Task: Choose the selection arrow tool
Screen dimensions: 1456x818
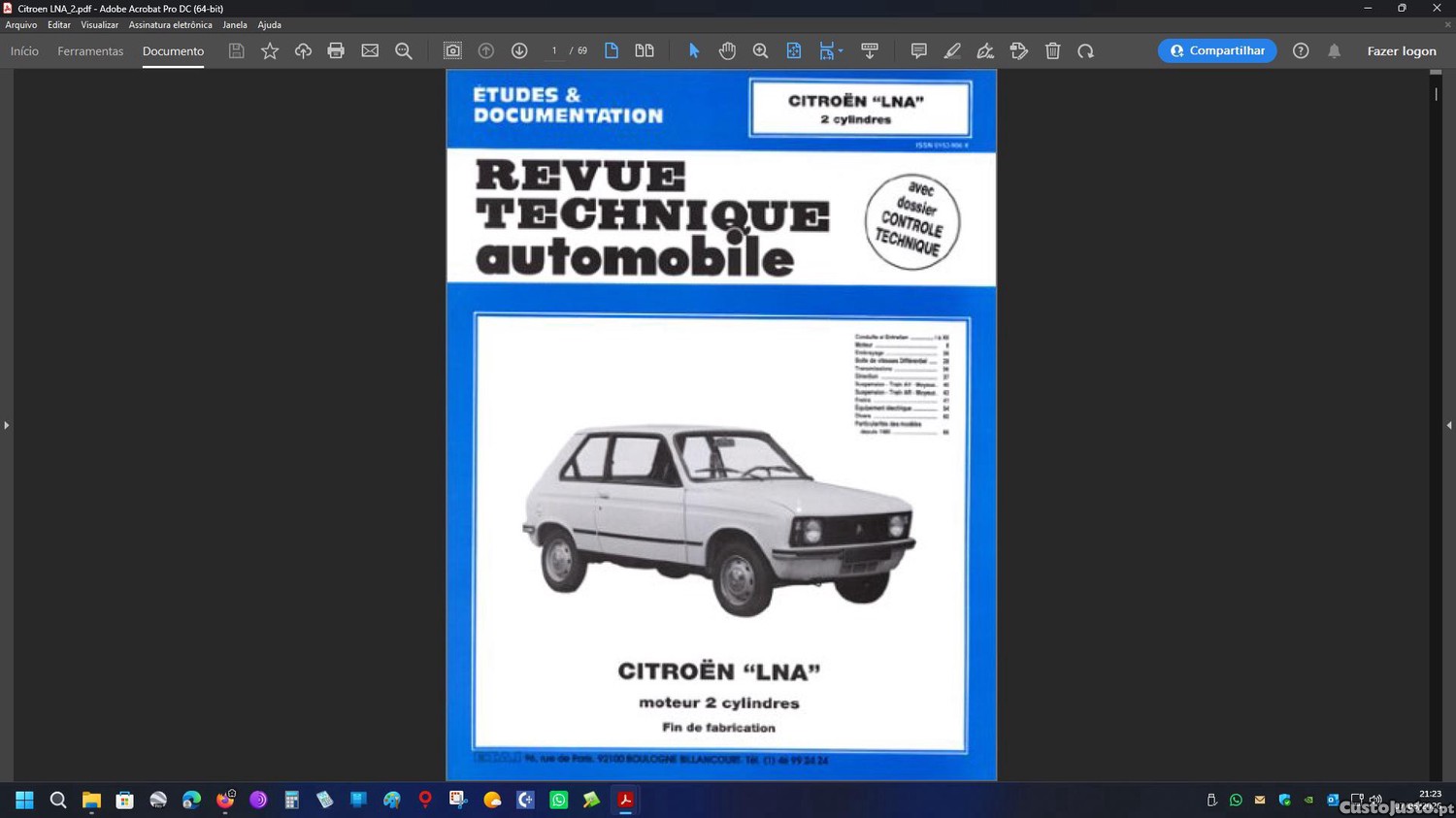Action: point(694,50)
